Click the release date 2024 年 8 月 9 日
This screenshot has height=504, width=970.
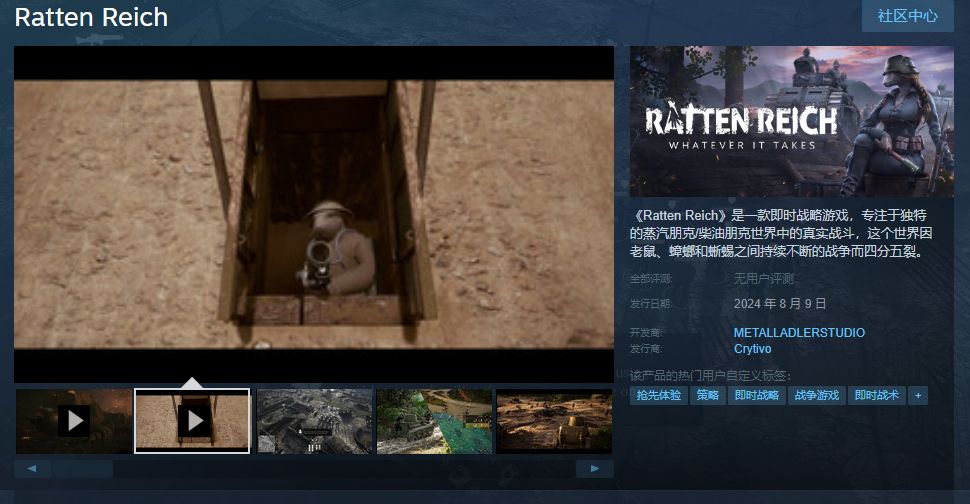780,304
